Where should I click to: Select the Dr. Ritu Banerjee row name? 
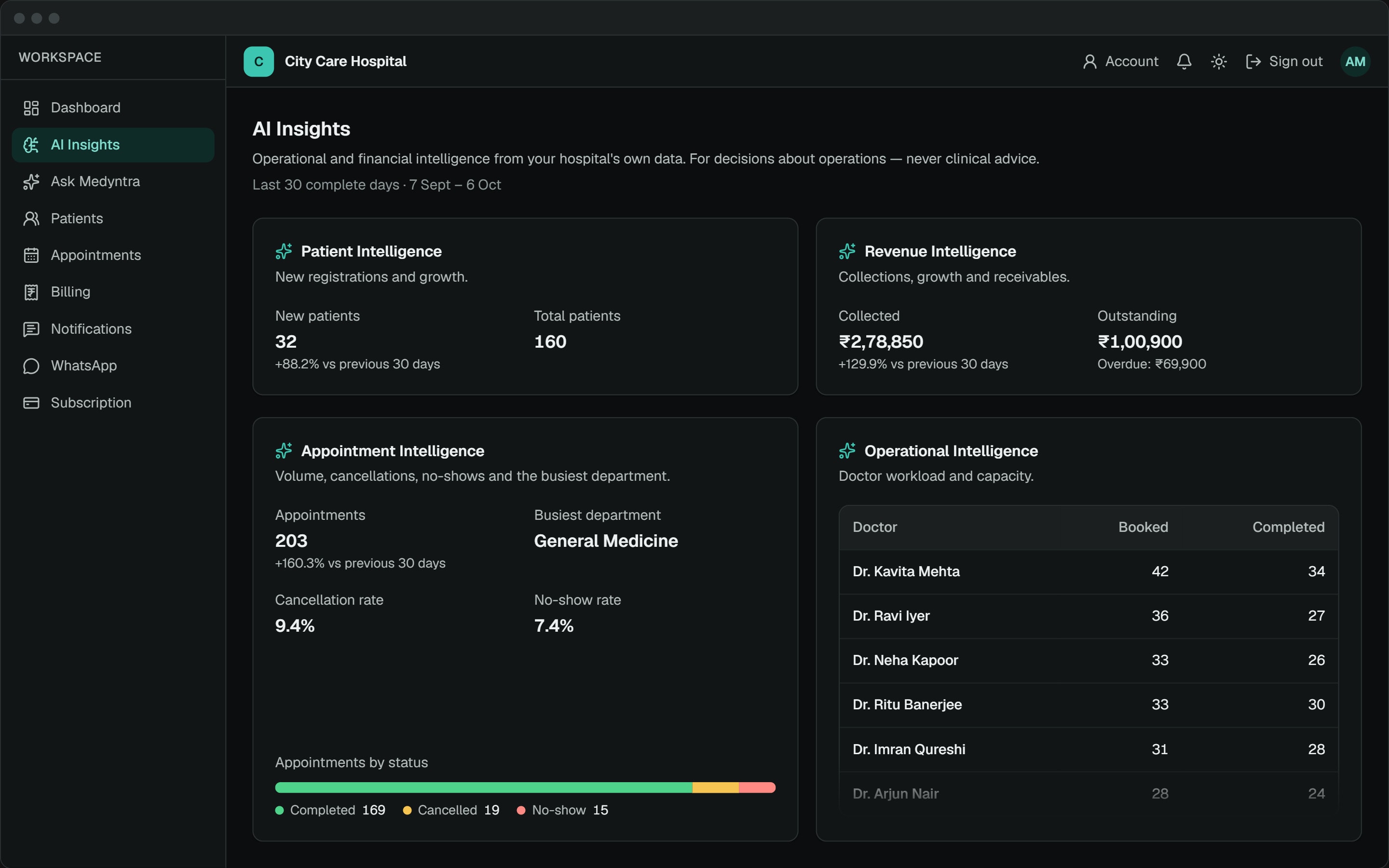[x=908, y=705]
